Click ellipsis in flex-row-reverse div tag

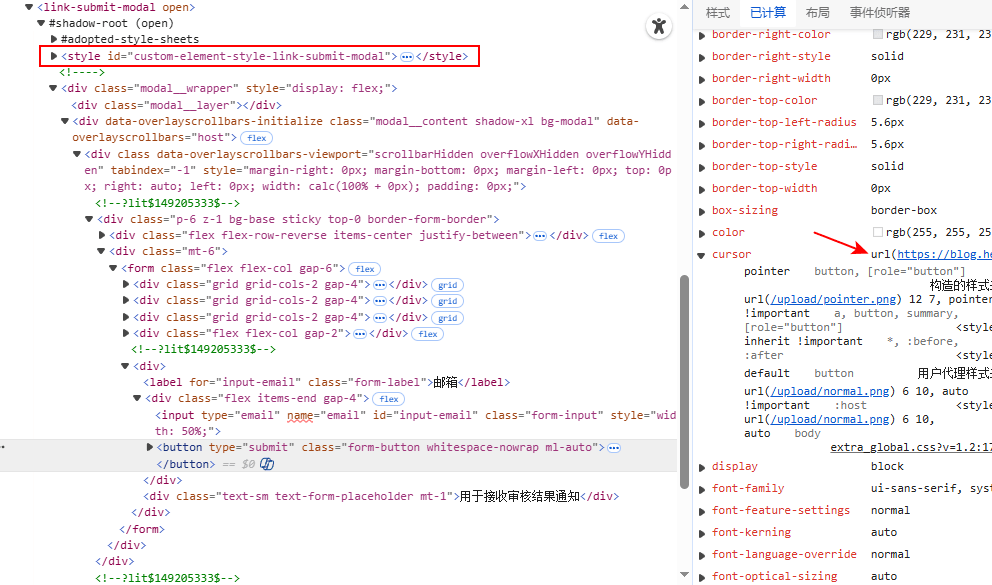(x=540, y=236)
